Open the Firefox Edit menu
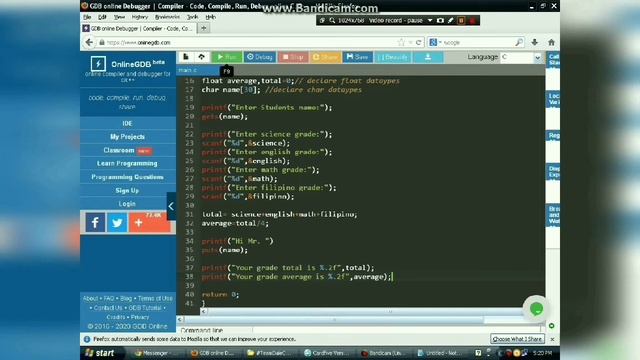 tap(102, 17)
